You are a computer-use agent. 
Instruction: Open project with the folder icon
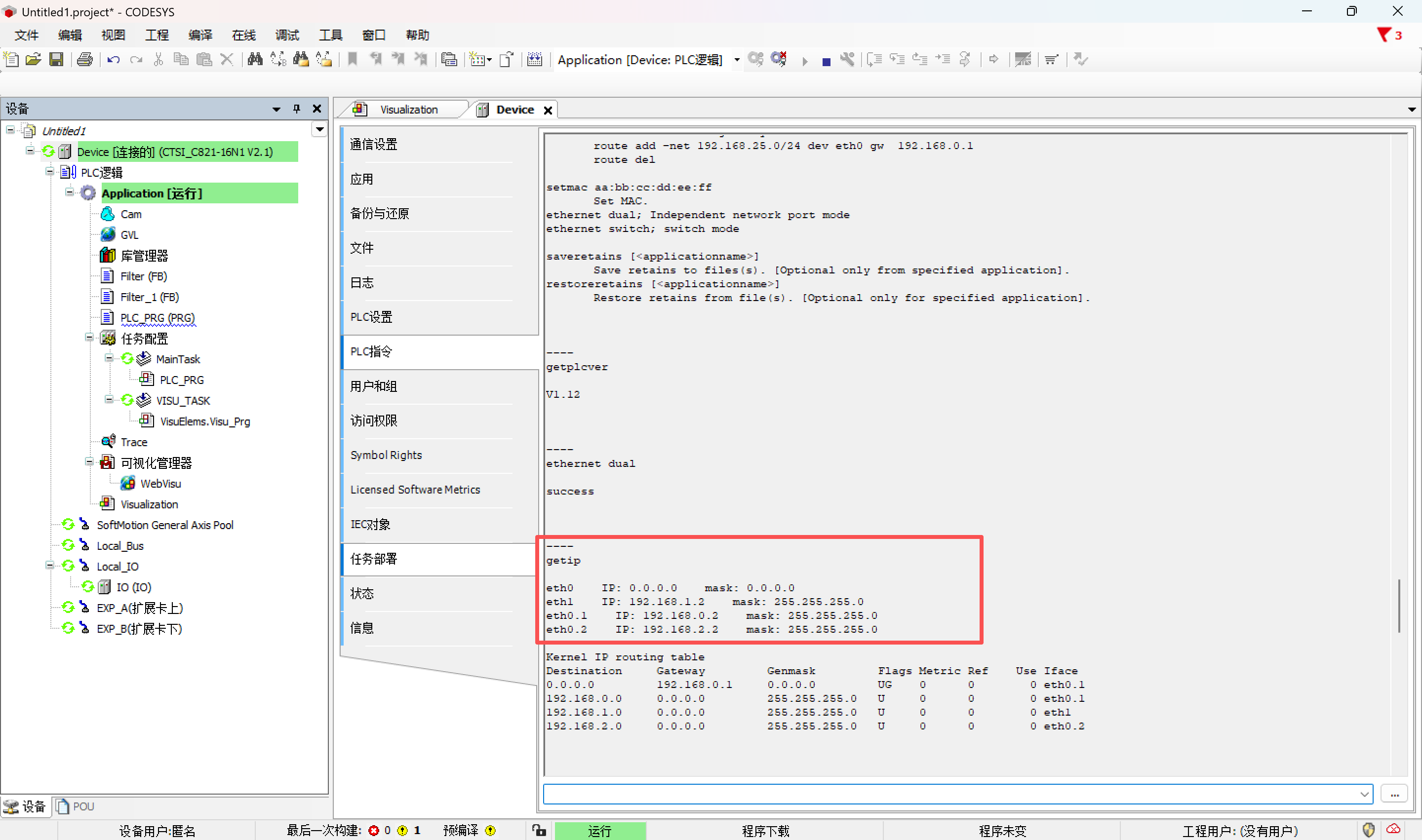click(34, 59)
